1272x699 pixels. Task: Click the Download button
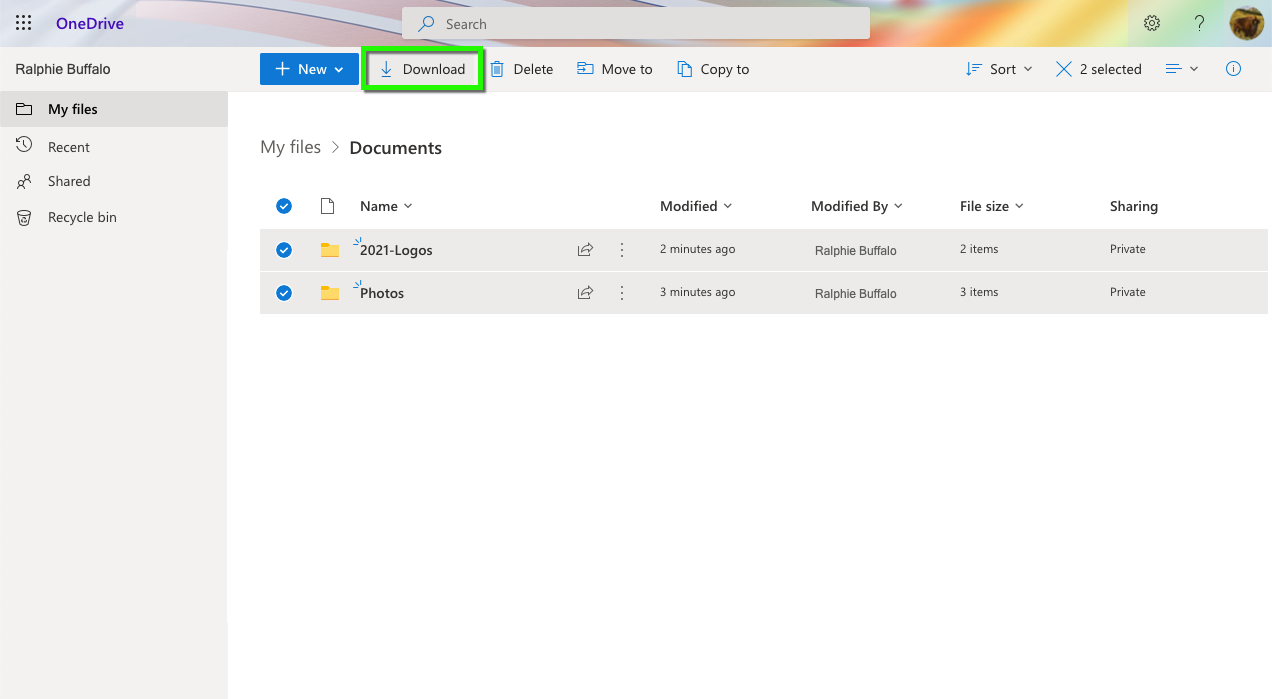tap(423, 69)
